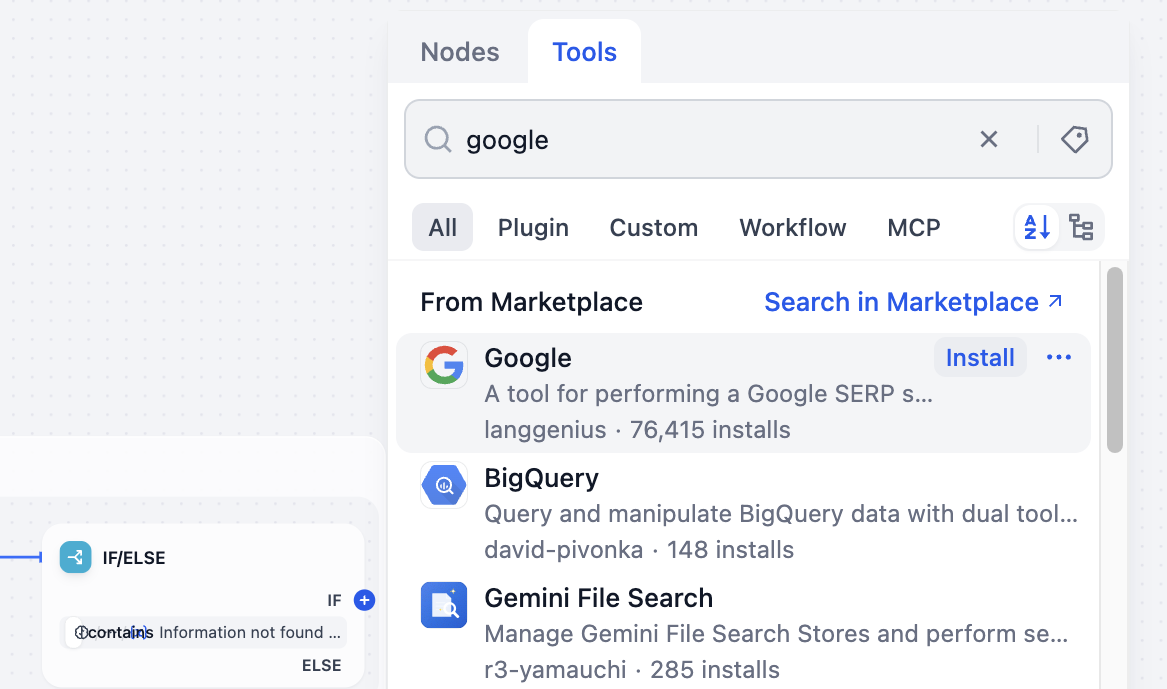The image size is (1167, 689).
Task: Click the IF/ELSE node title
Action: (x=134, y=558)
